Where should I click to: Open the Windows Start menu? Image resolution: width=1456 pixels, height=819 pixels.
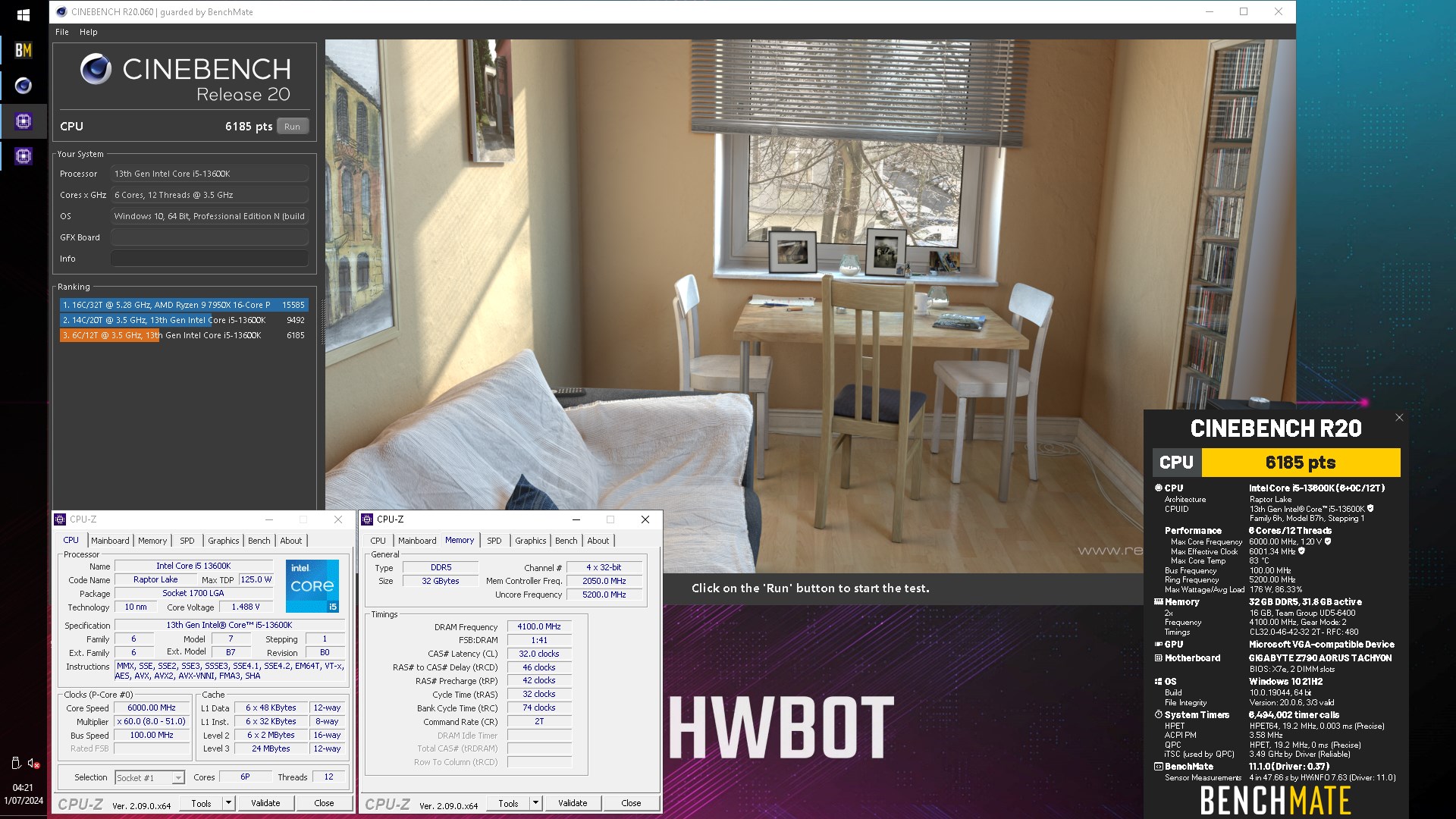coord(24,14)
